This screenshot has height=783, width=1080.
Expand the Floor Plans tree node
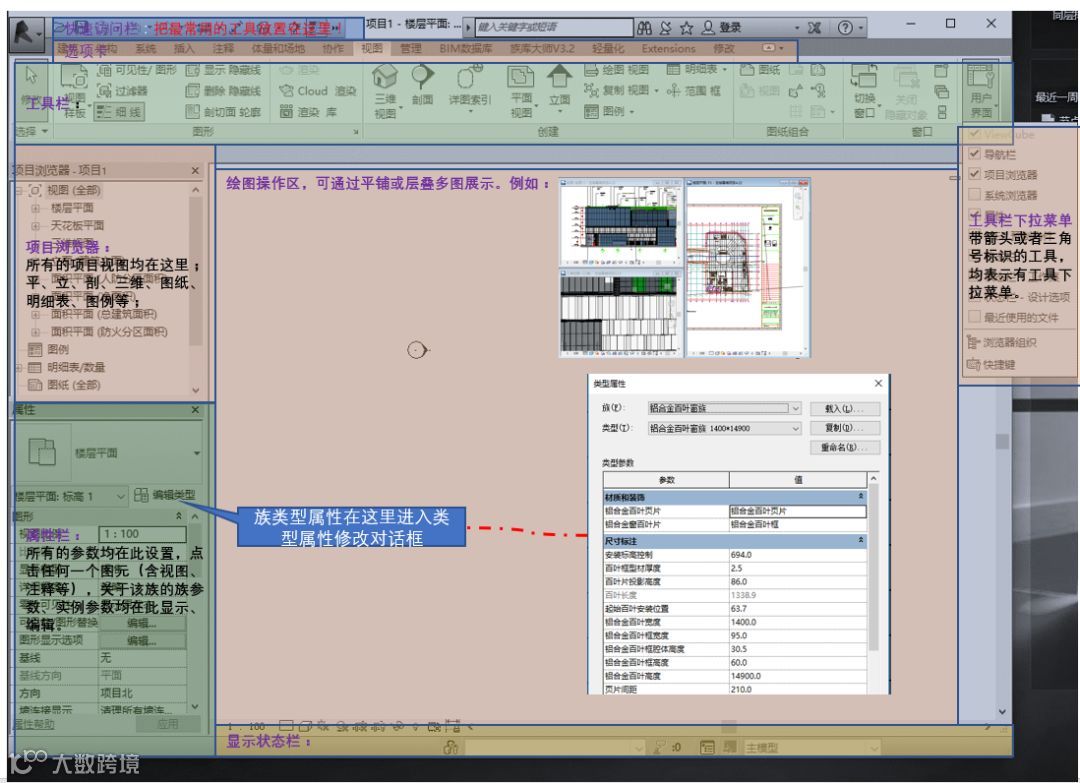point(35,208)
